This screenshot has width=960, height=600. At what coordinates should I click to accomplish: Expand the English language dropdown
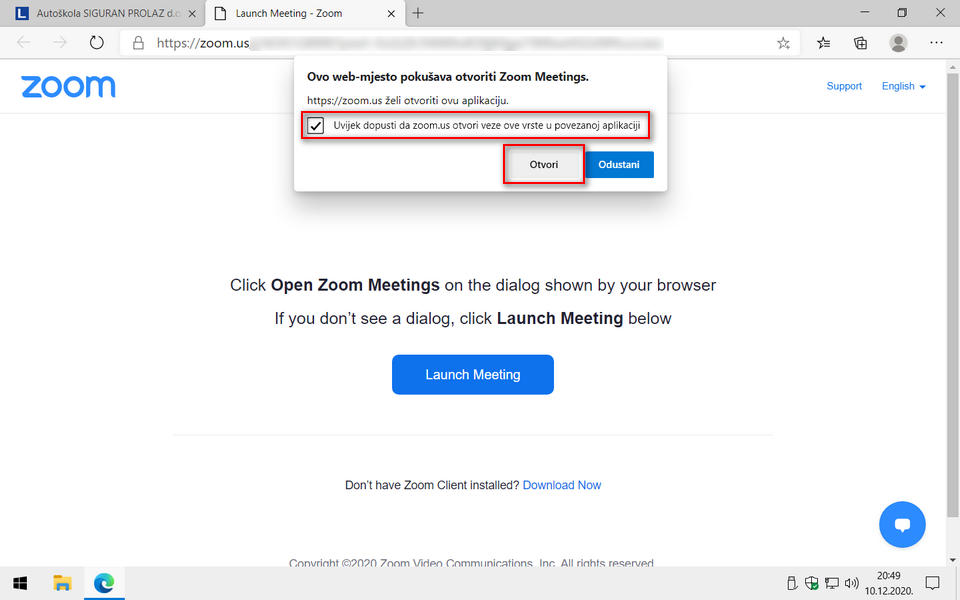tap(903, 86)
